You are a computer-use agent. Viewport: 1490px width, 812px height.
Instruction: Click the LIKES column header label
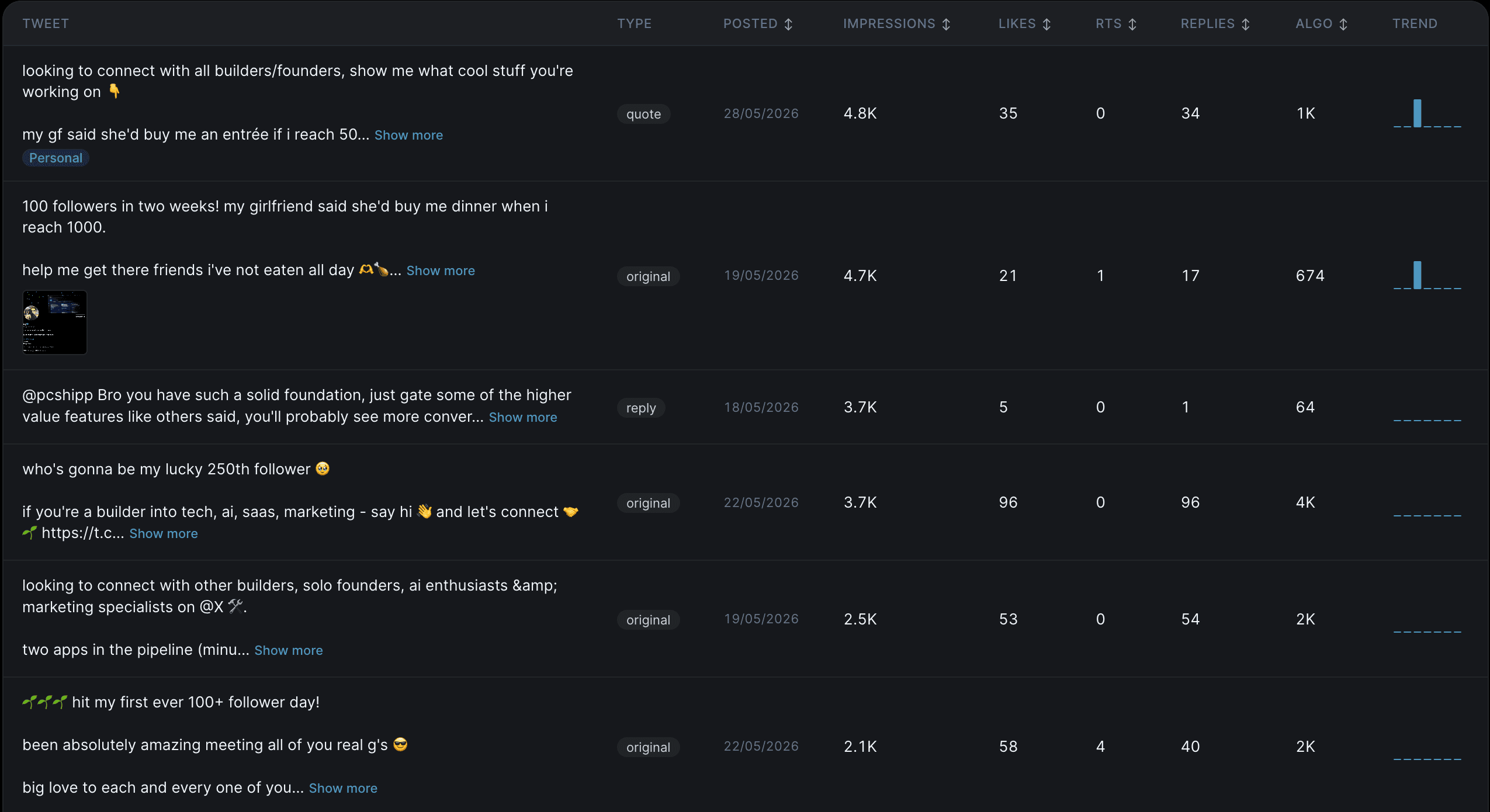click(x=1017, y=24)
